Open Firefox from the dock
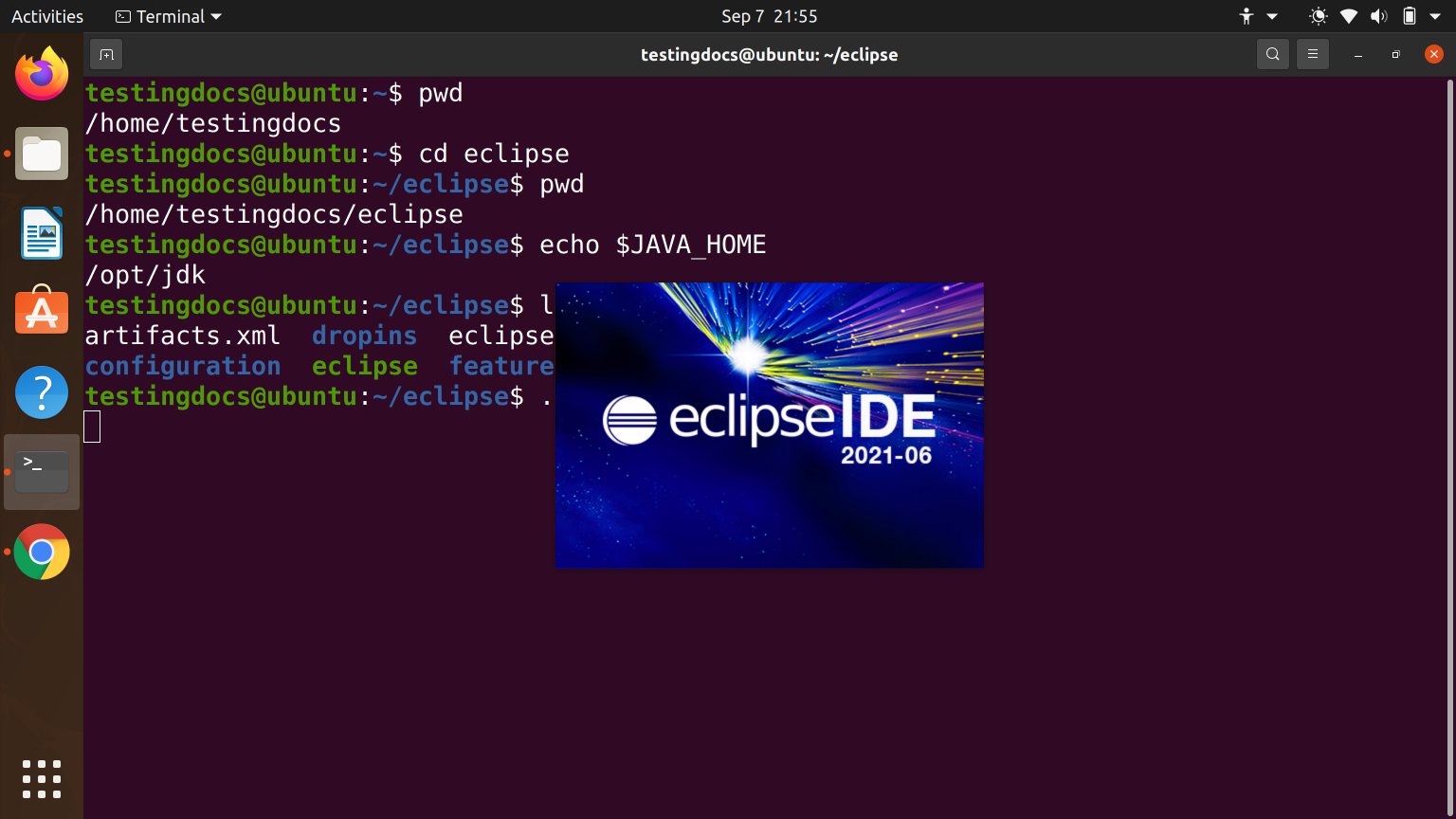The image size is (1456, 819). click(x=42, y=73)
